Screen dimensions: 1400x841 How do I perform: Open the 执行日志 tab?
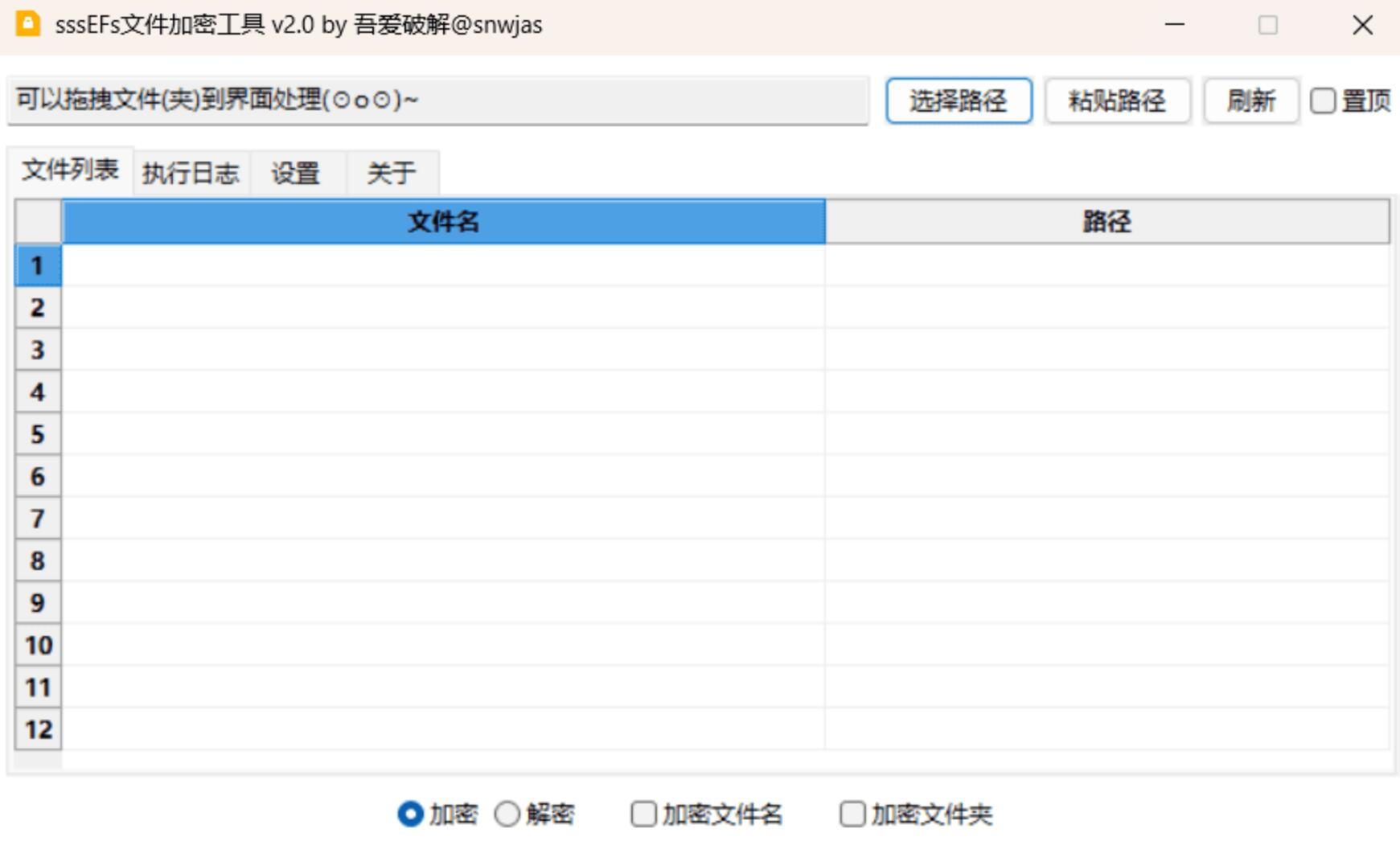(191, 173)
